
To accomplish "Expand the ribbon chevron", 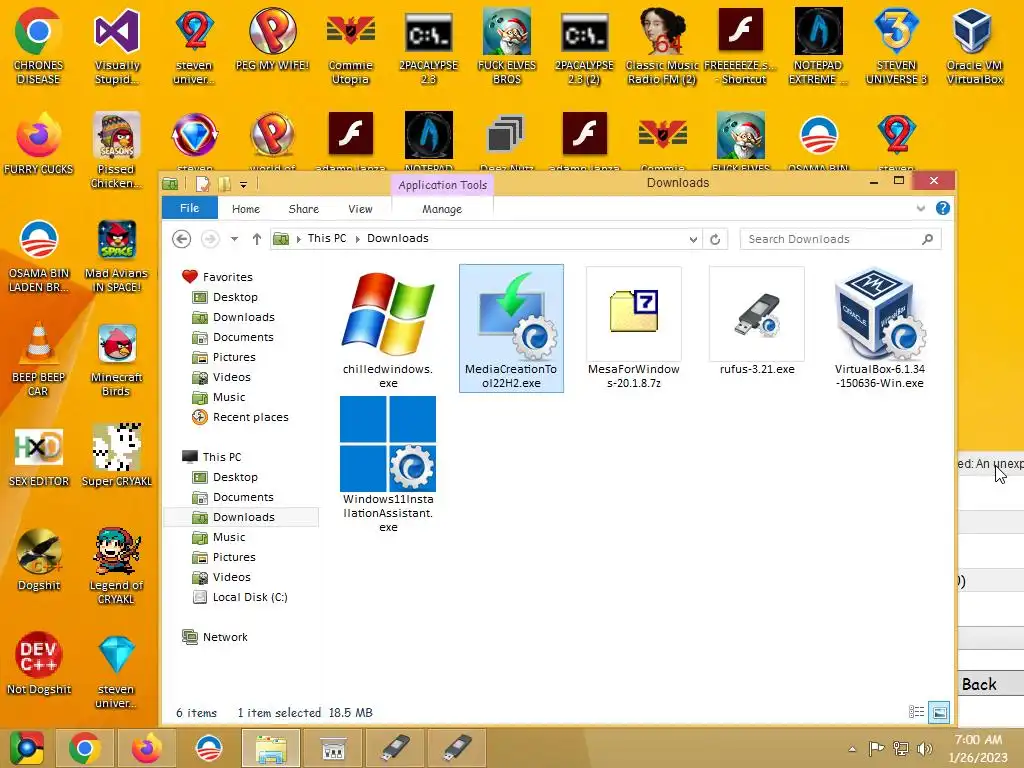I will pyautogui.click(x=921, y=208).
